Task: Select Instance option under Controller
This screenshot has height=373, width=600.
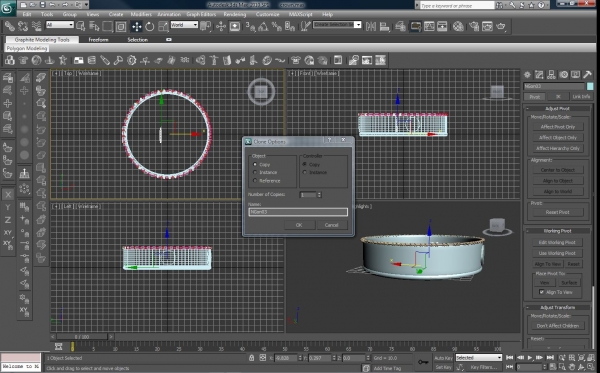Action: [315, 173]
